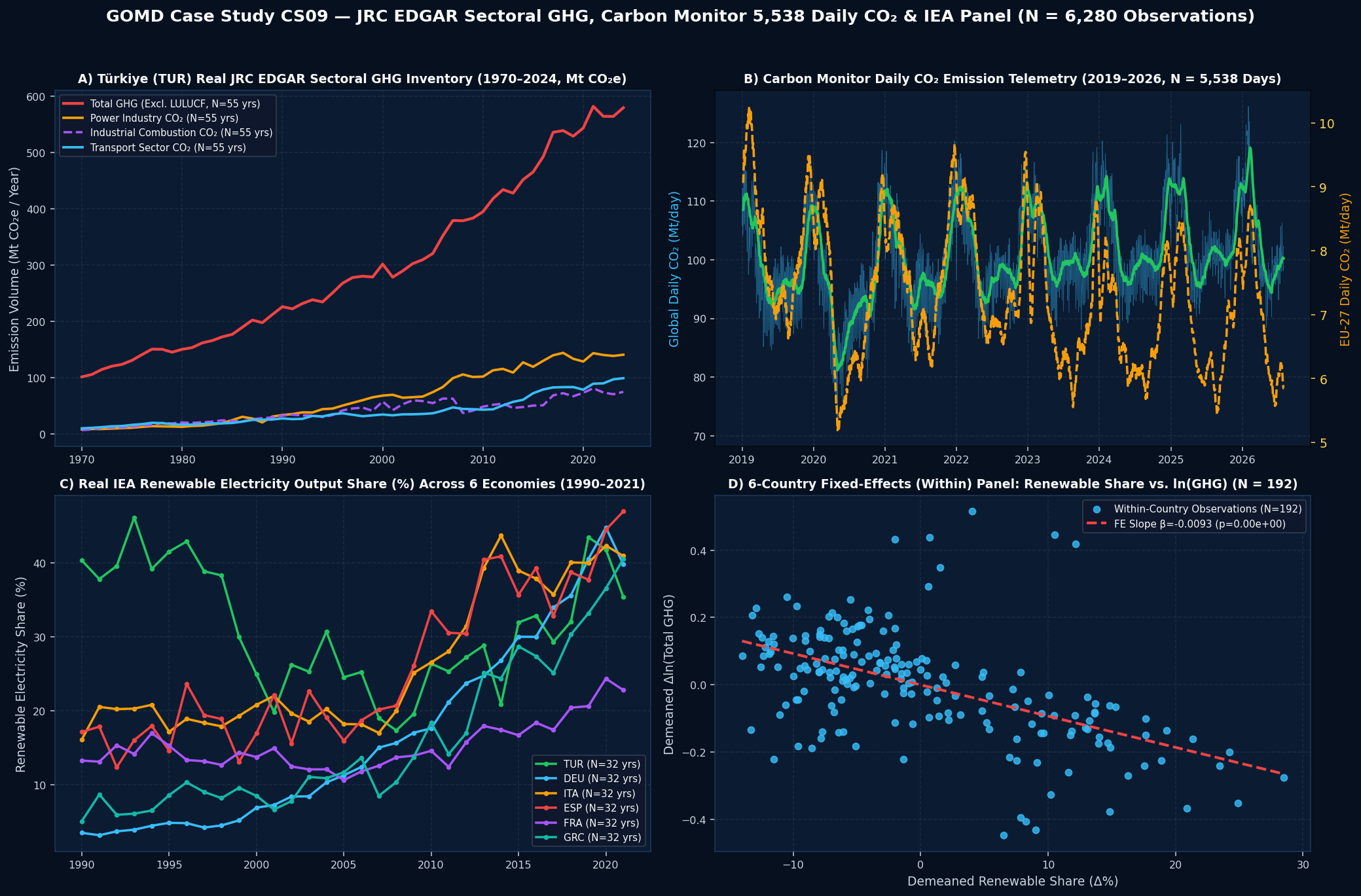Click panel D title 6-Country Fixed-Effects Panel
Screen dimensions: 1361x896
(1012, 484)
